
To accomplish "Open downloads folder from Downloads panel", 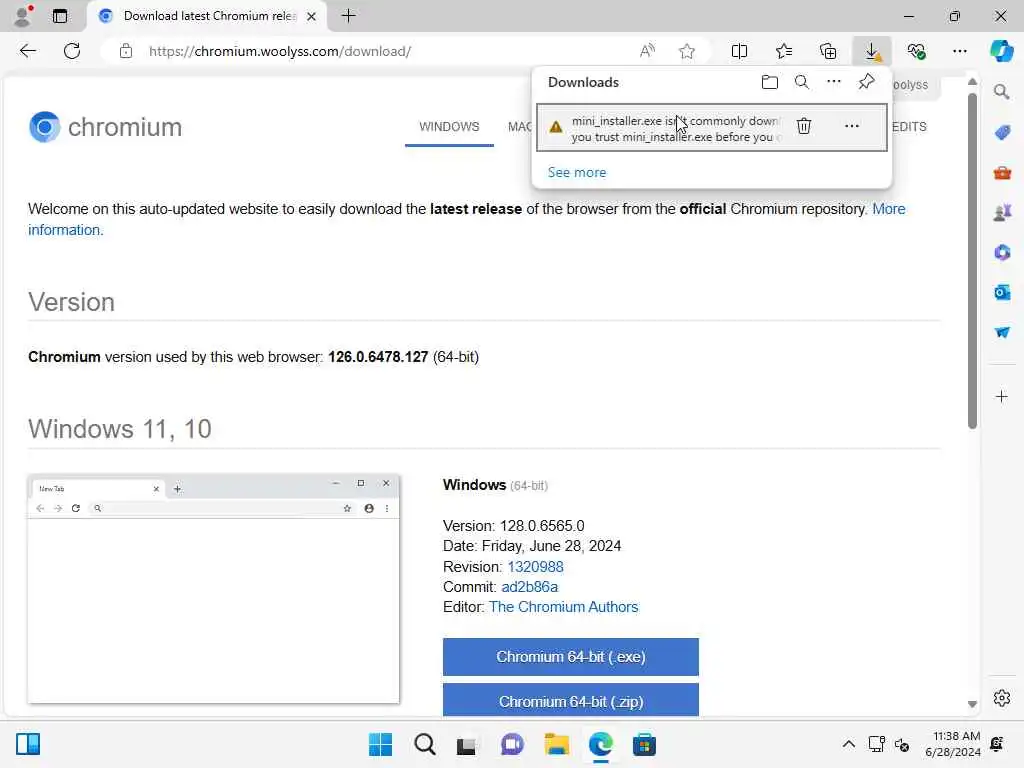I will (x=770, y=82).
